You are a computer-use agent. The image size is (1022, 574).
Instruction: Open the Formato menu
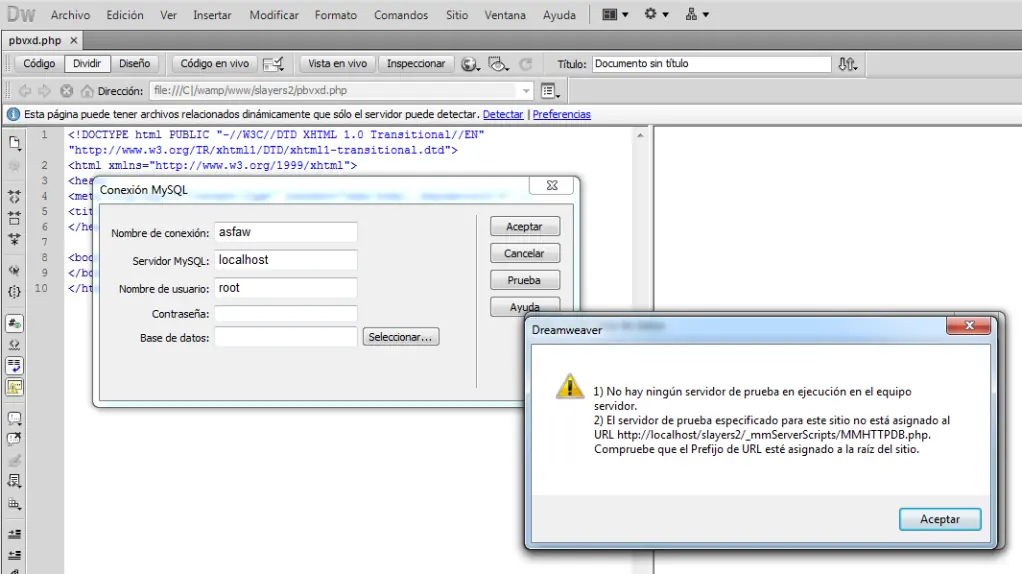tap(336, 14)
